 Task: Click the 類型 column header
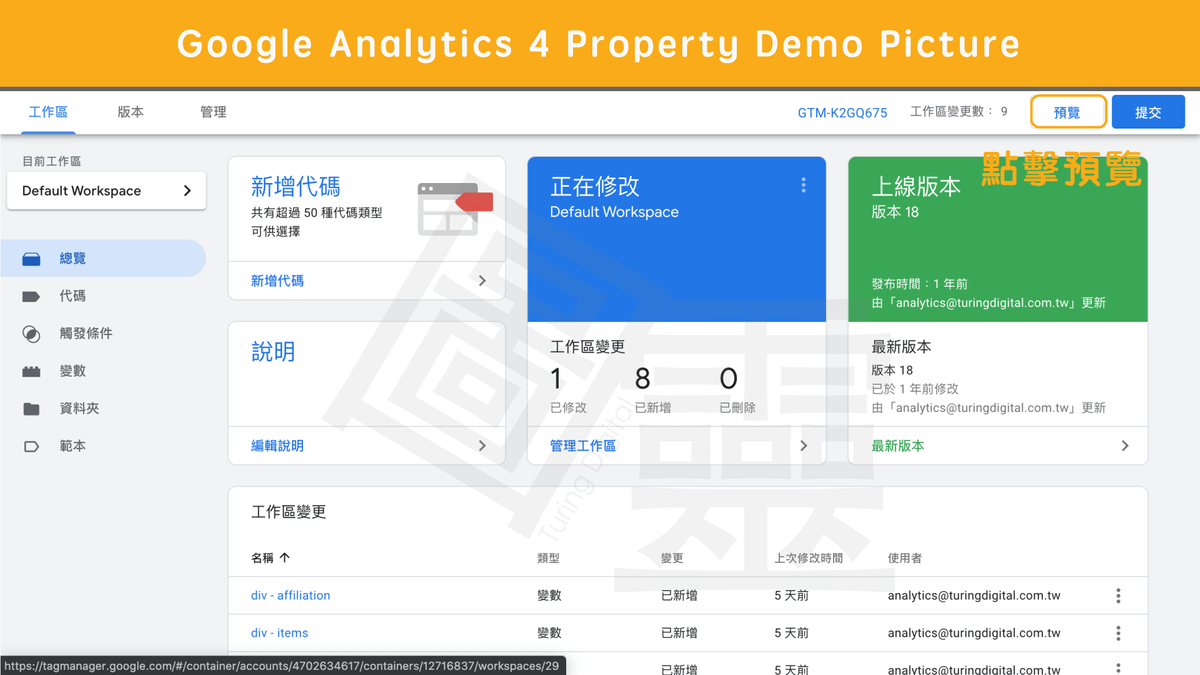(548, 558)
